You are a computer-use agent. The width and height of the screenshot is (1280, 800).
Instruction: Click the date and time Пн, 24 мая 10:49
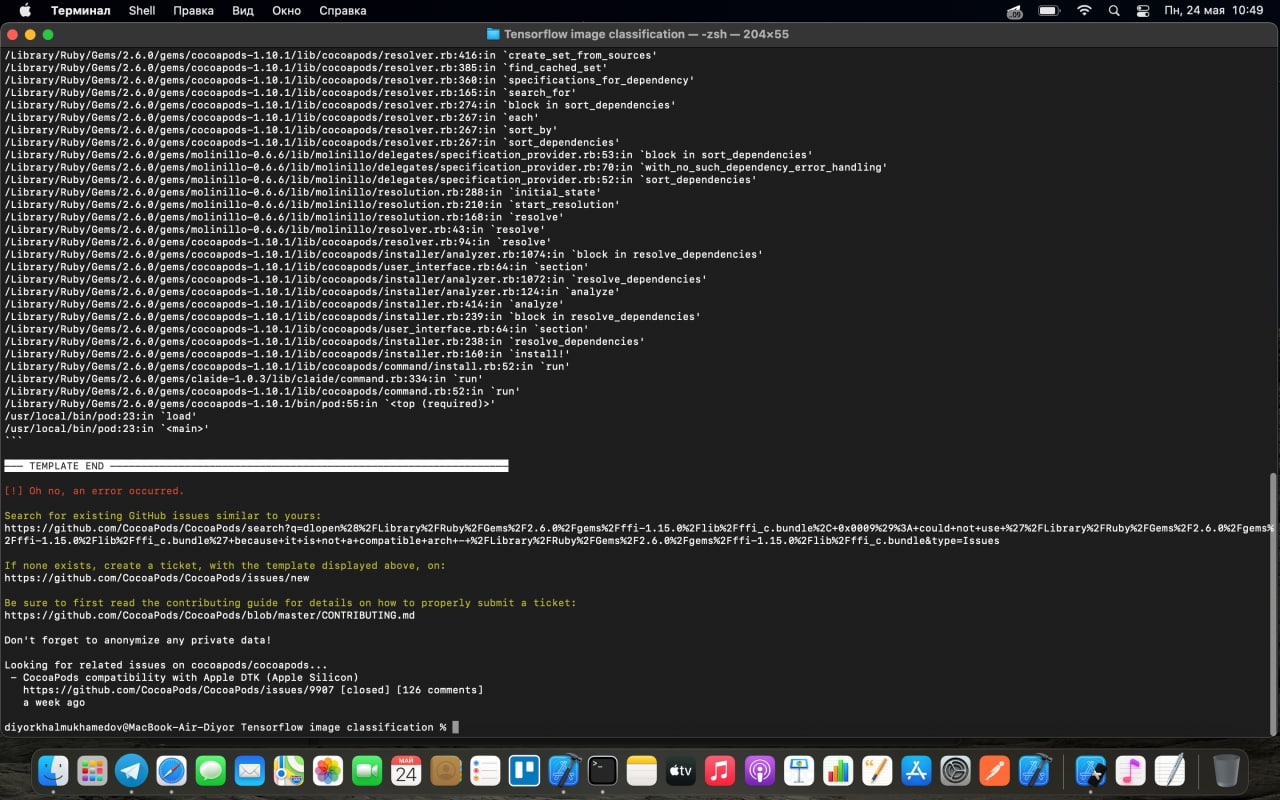click(1214, 10)
